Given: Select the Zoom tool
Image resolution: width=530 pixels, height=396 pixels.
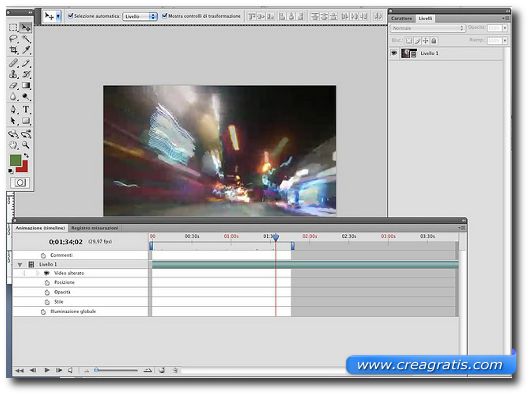Looking at the screenshot, I should [x=26, y=145].
